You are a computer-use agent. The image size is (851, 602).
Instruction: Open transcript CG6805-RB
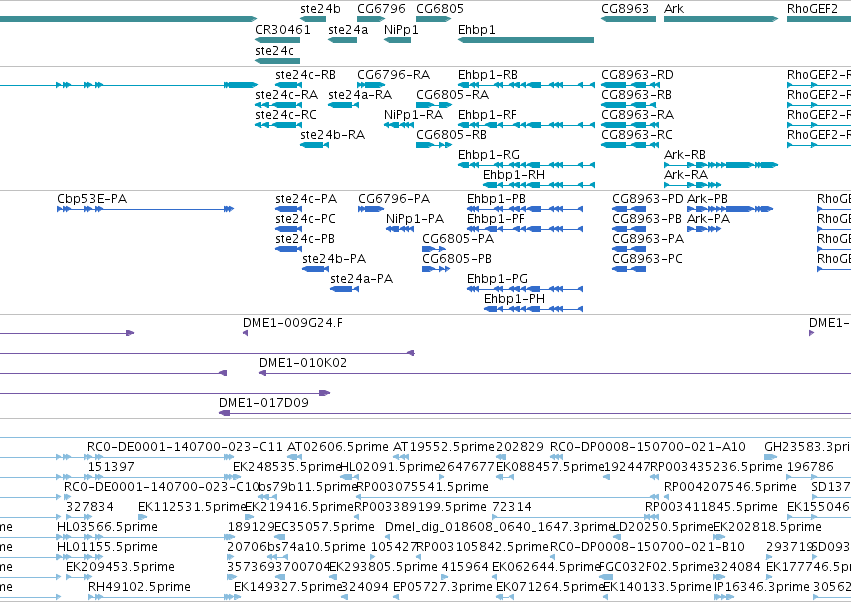click(x=452, y=135)
